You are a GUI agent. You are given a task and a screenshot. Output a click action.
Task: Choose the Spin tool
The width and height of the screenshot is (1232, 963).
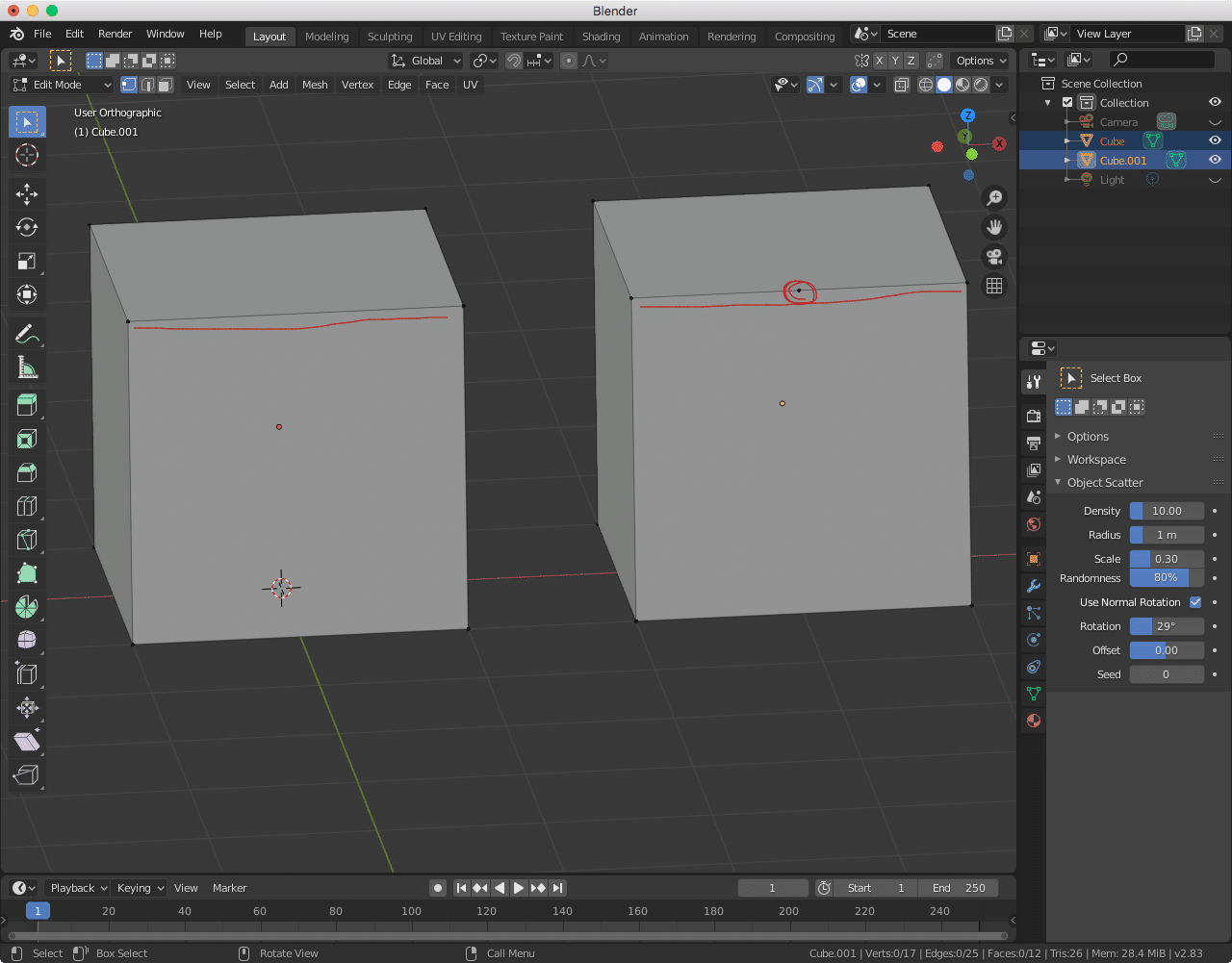(x=27, y=607)
